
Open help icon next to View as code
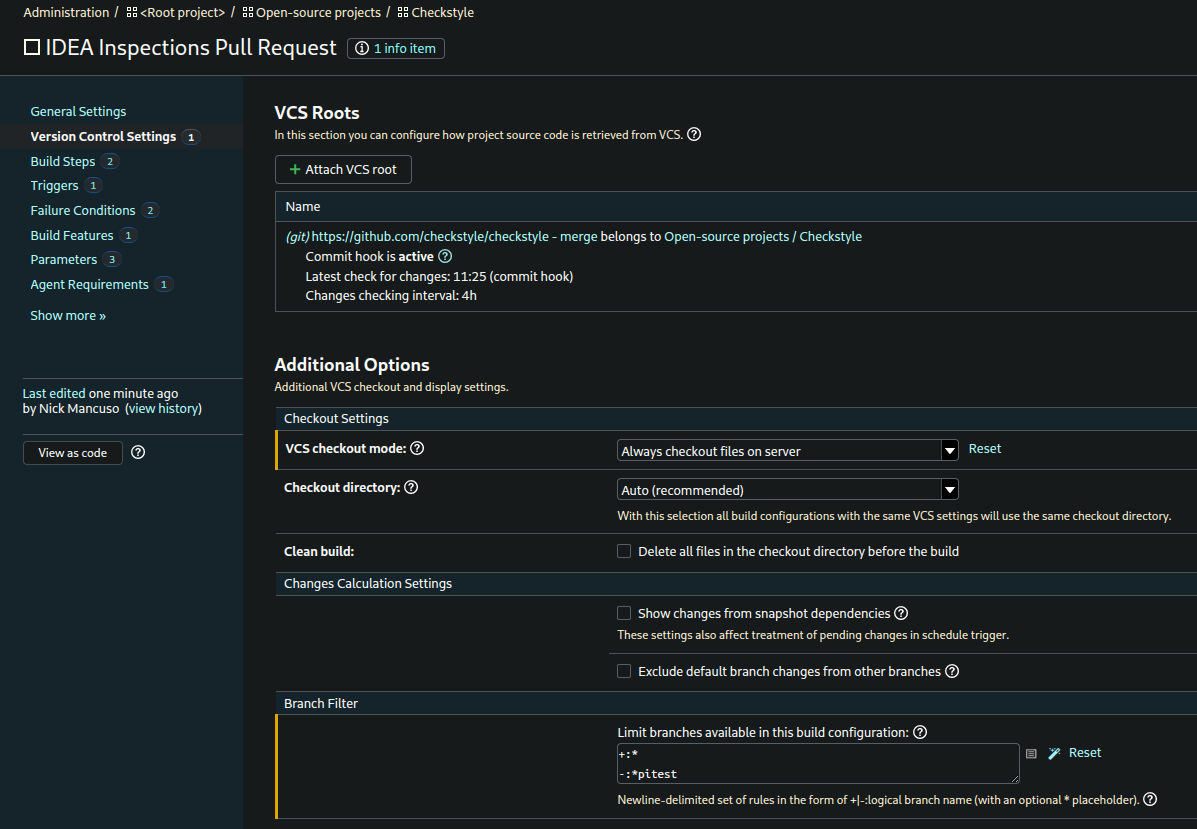coord(138,453)
